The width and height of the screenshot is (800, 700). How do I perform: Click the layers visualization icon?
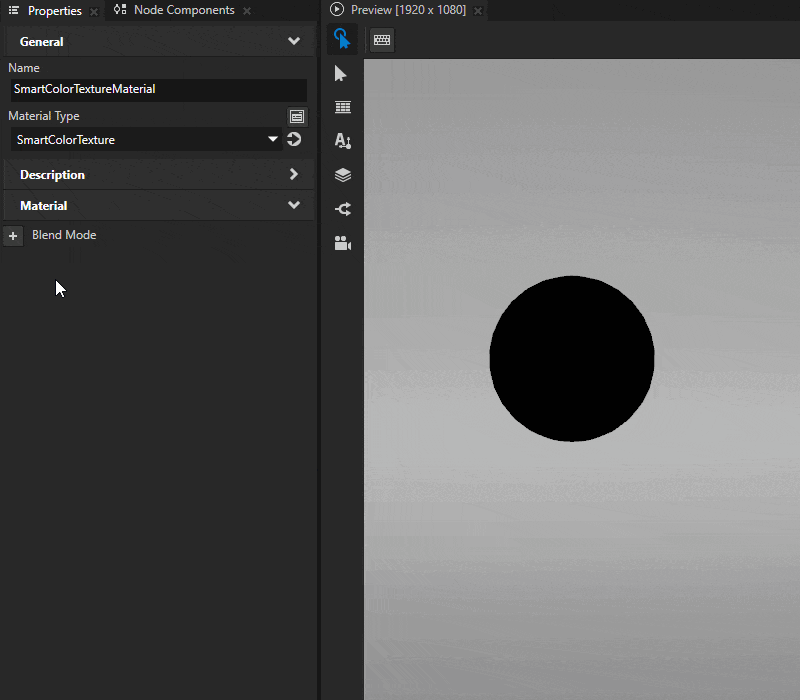(x=342, y=175)
